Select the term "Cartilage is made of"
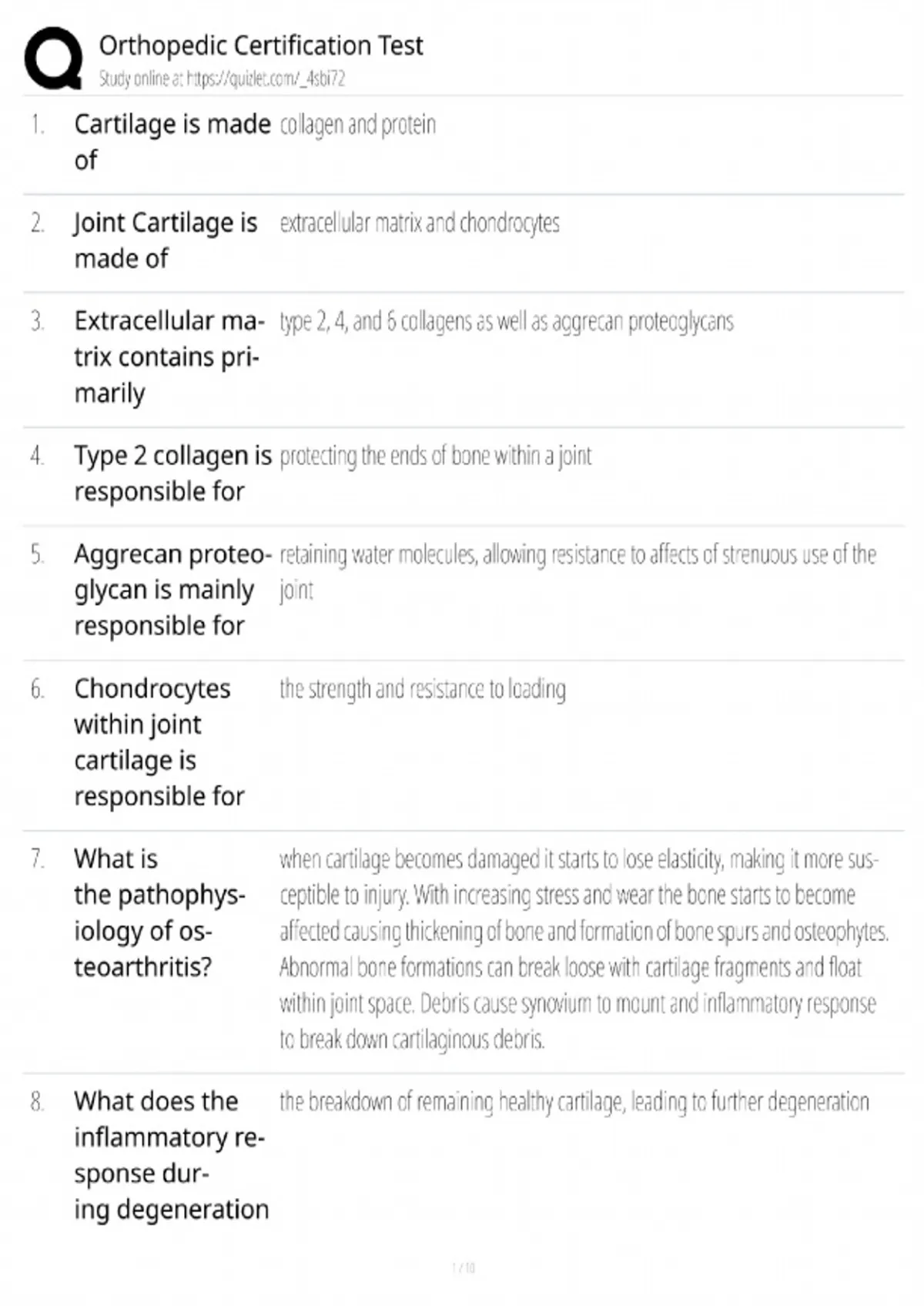Viewport: 924px width, 1309px height. coord(172,142)
